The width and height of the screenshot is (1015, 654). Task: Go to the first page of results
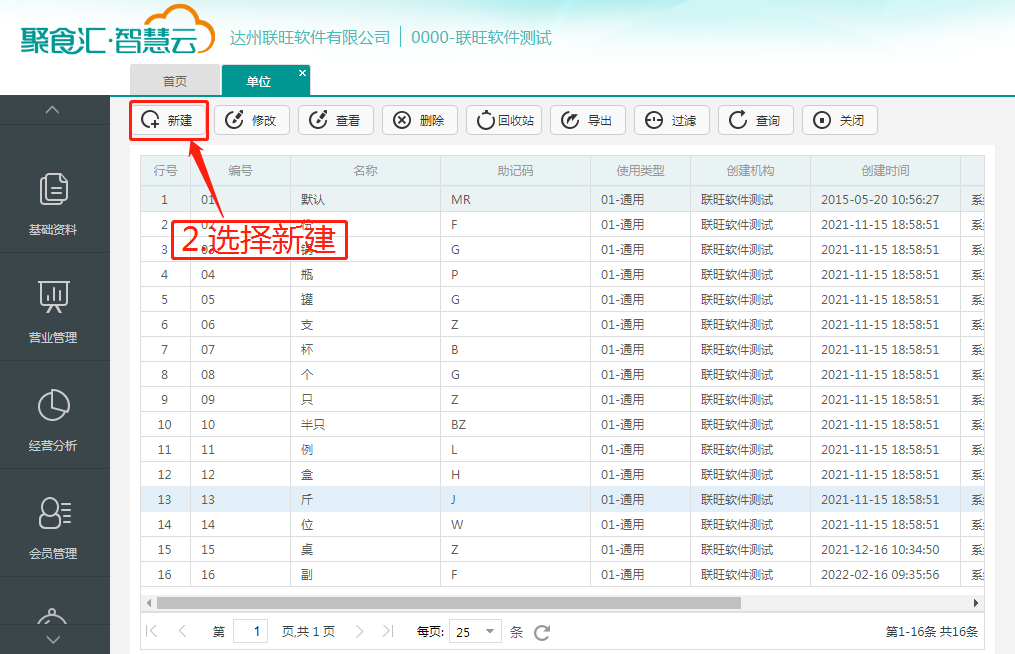tap(151, 631)
